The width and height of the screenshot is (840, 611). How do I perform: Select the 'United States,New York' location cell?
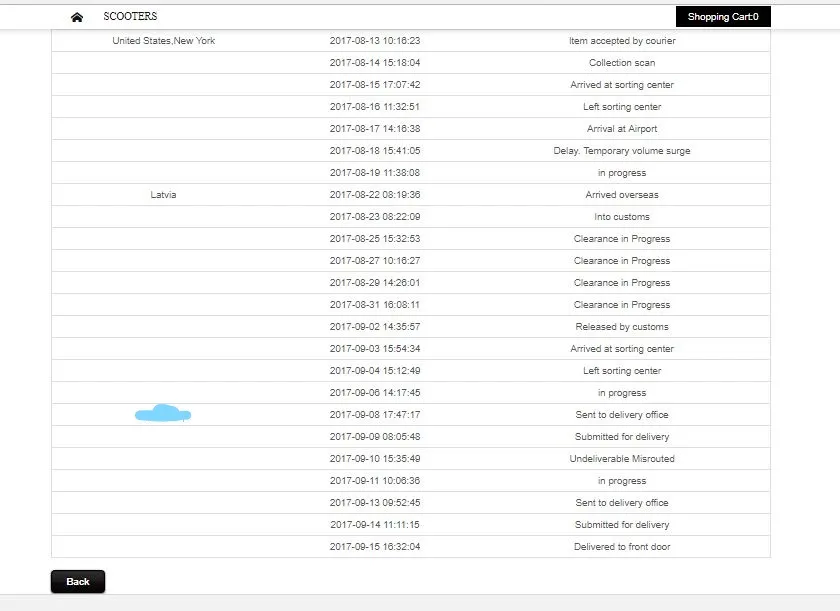pos(163,41)
